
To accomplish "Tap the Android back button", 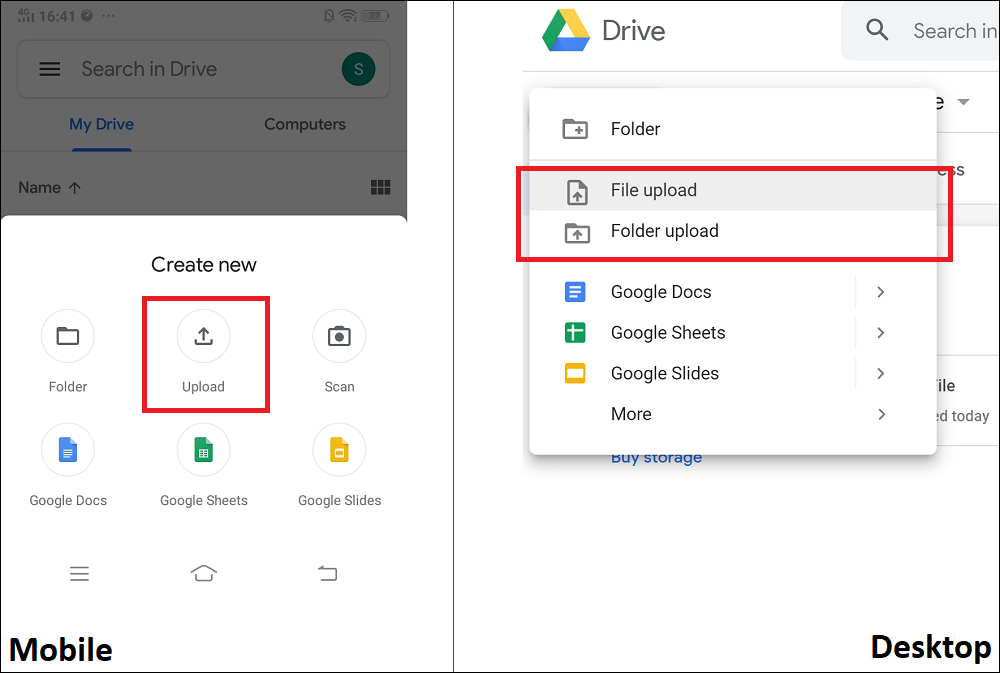I will pos(328,573).
